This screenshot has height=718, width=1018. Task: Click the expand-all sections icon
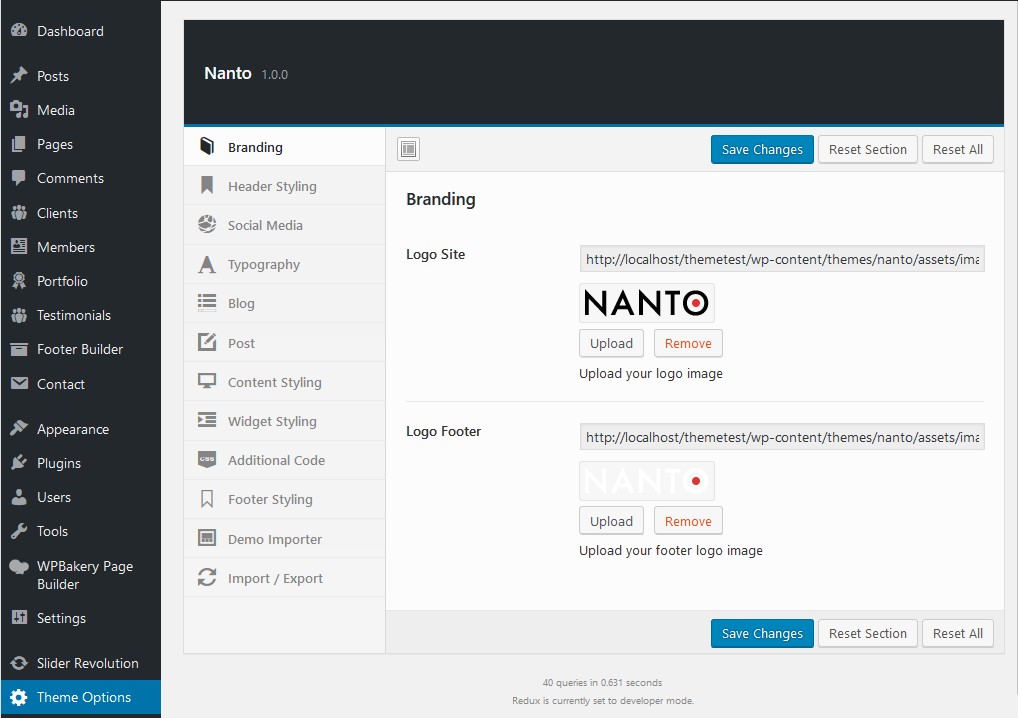408,150
